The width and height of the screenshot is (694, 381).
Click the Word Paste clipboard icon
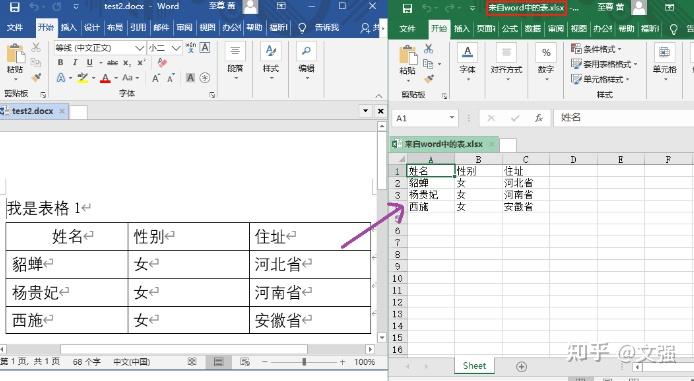pos(15,54)
